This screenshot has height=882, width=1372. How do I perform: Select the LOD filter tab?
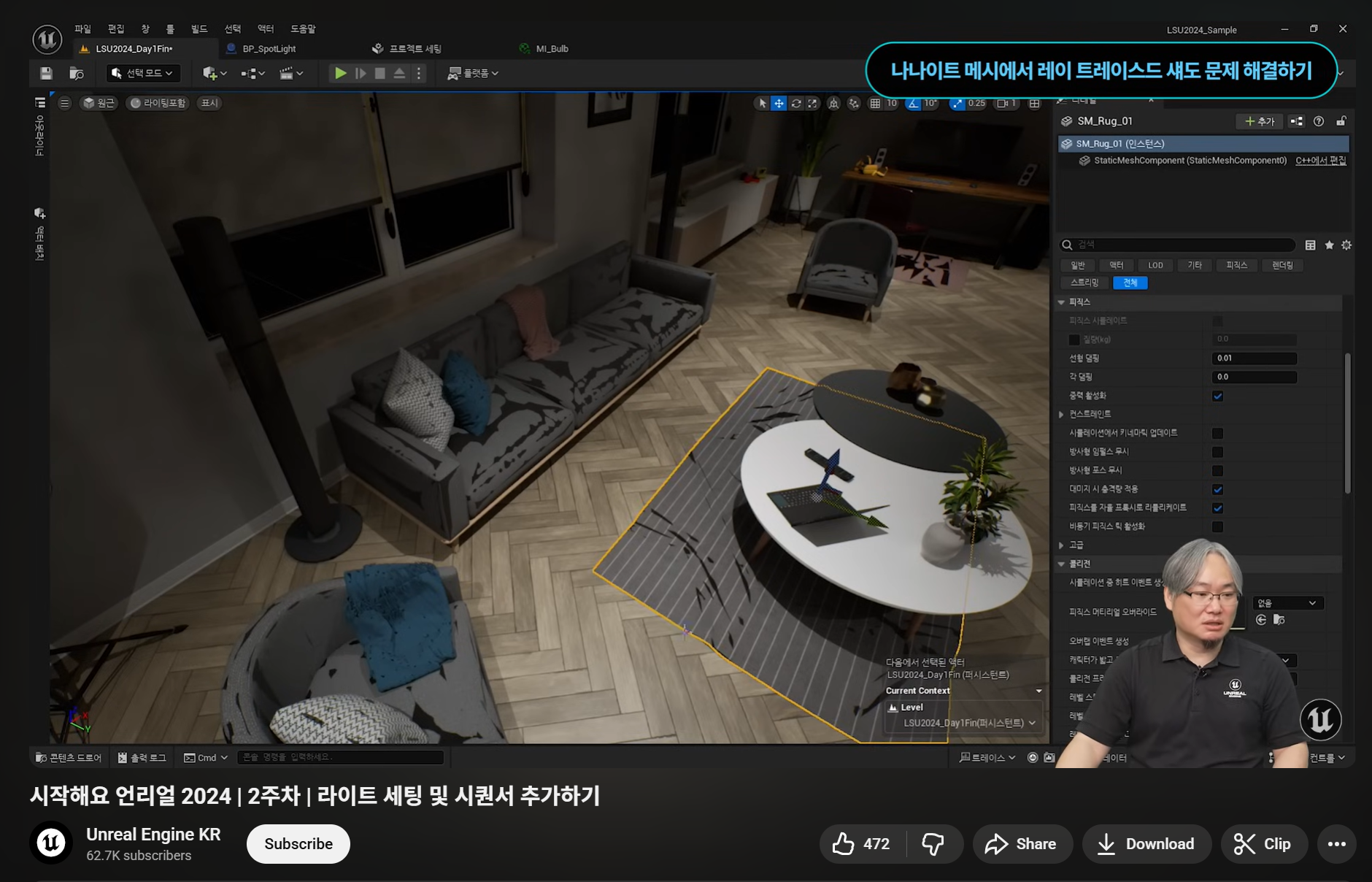(1155, 265)
